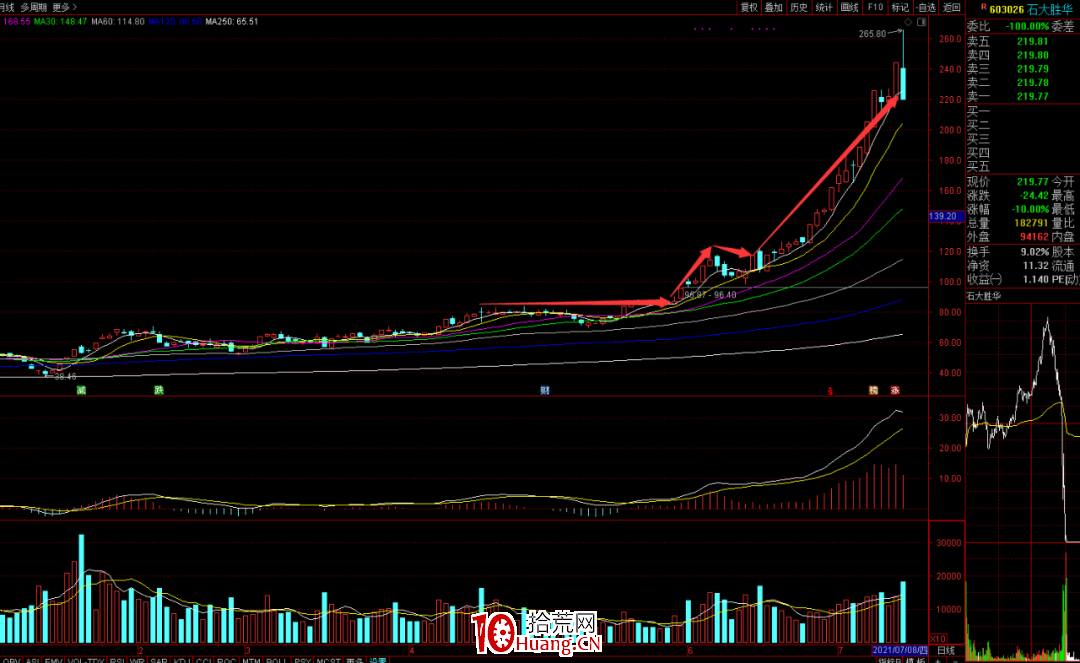
Task: Click the R marker beside stock code
Action: tap(984, 7)
